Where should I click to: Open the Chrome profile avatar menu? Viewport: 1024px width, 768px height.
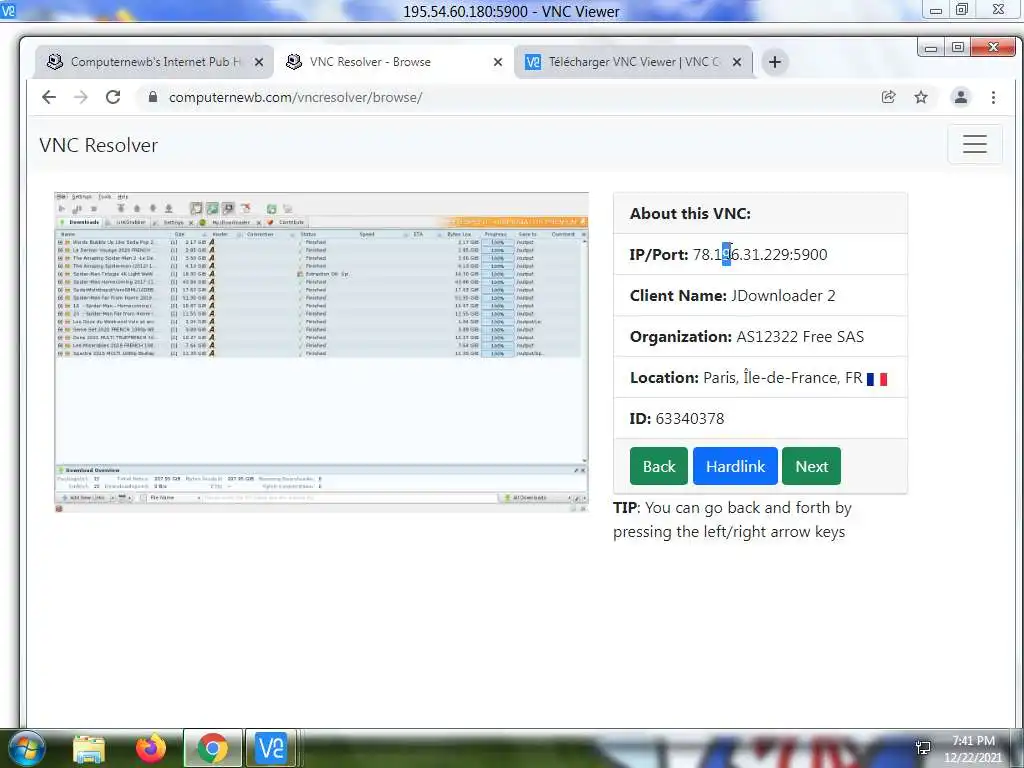[x=961, y=97]
